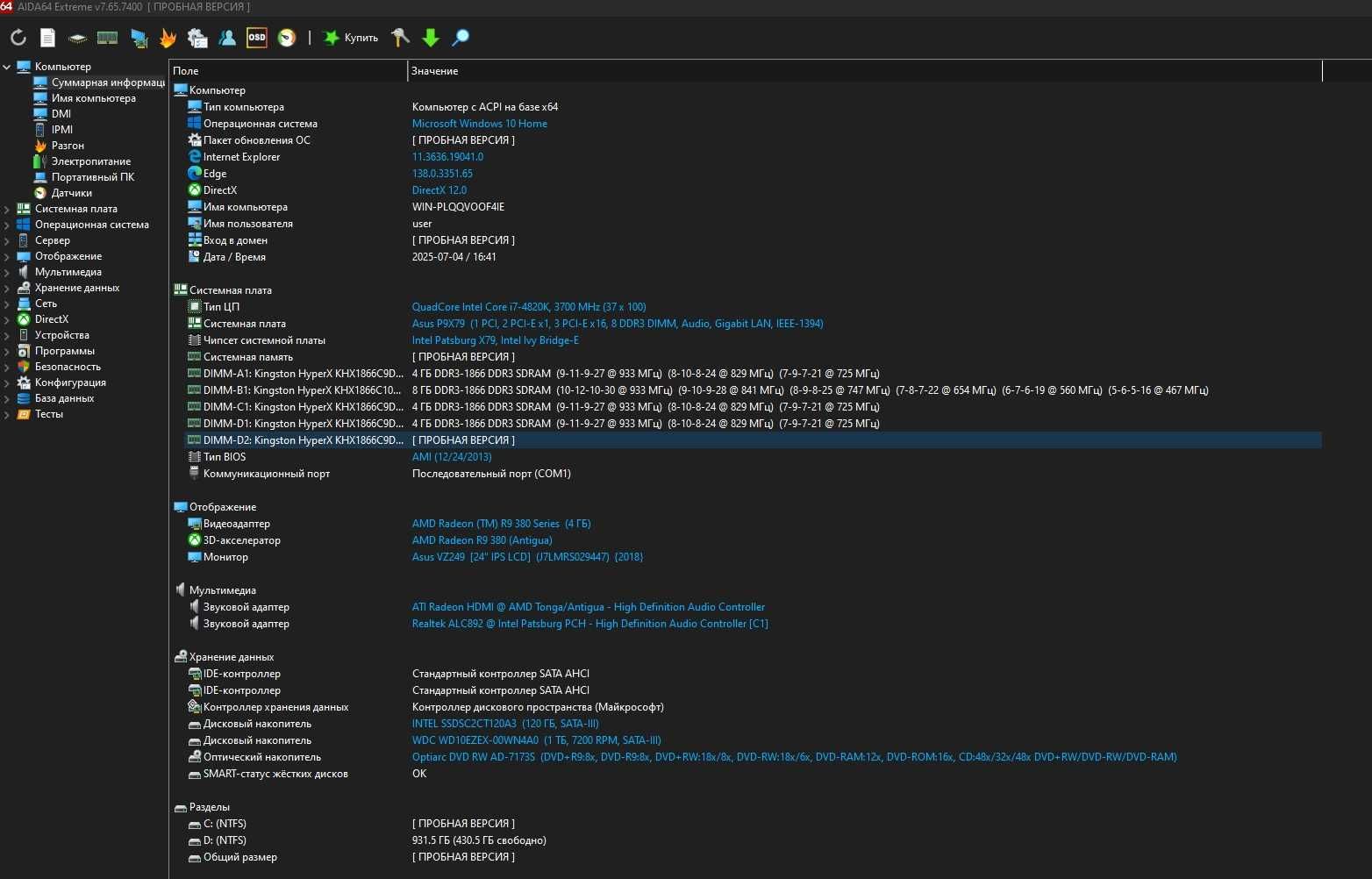Viewport: 1372px width, 879px height.
Task: Collapse the Компьютер tree node
Action: [x=7, y=67]
